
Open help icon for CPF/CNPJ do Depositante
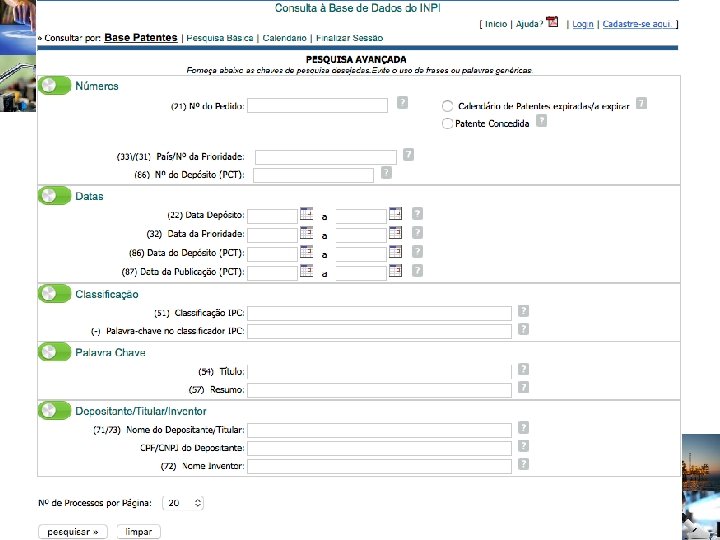coord(523,446)
